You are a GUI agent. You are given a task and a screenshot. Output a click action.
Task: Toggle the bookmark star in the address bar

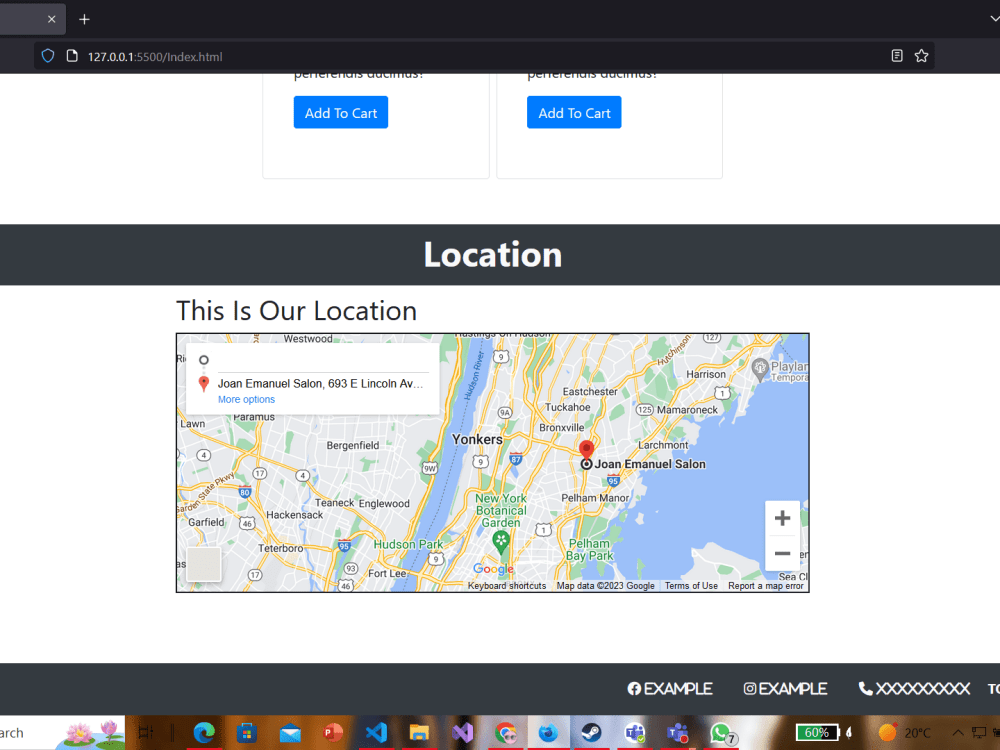tap(921, 56)
